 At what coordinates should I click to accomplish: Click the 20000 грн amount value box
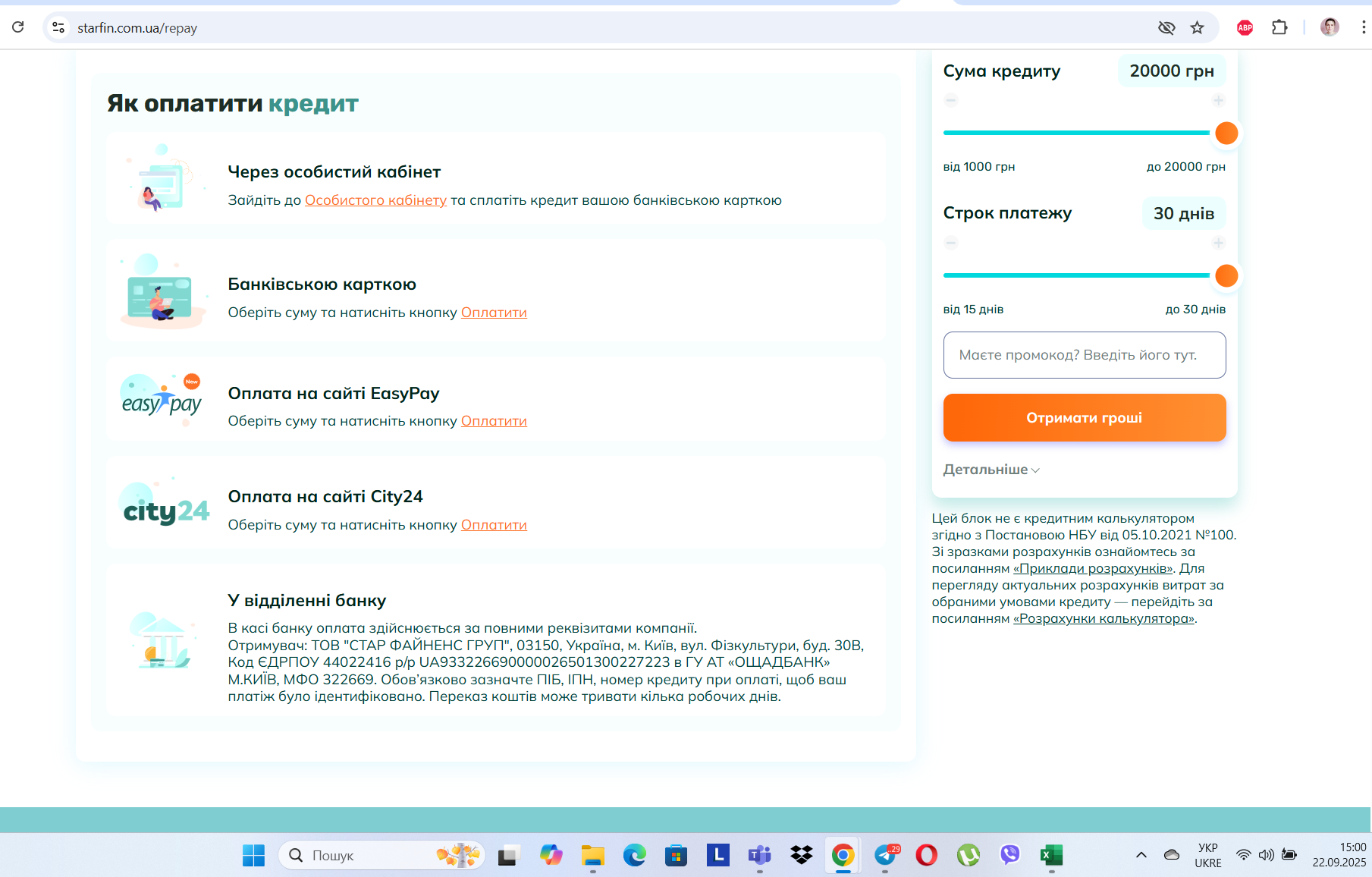(x=1172, y=71)
